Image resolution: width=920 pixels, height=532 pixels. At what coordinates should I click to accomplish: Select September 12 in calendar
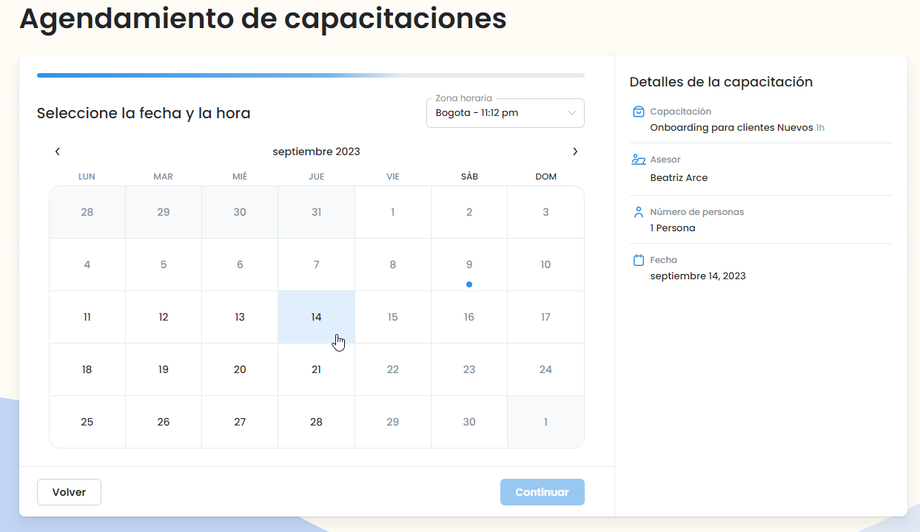(163, 317)
